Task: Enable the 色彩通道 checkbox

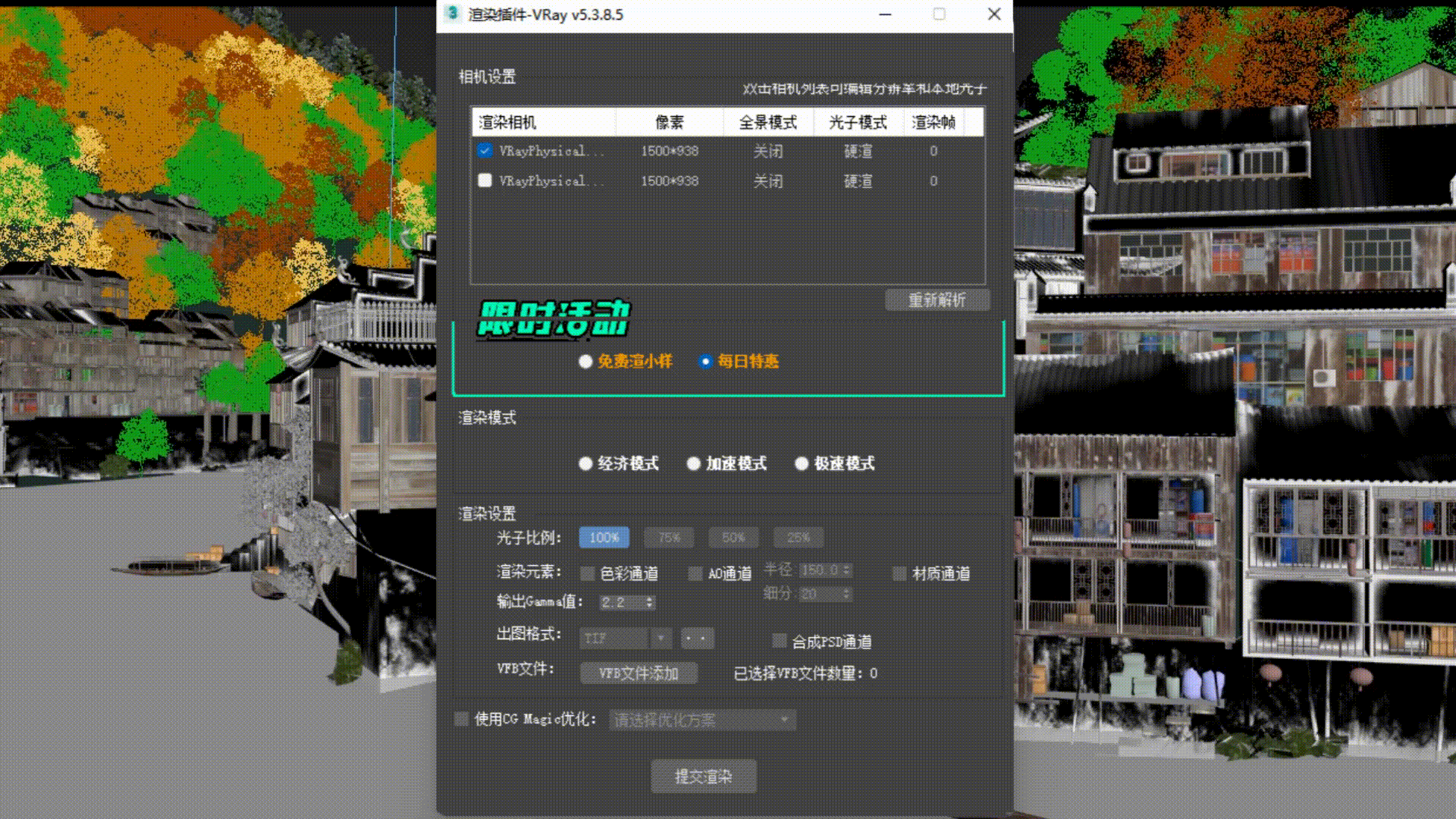Action: tap(587, 573)
